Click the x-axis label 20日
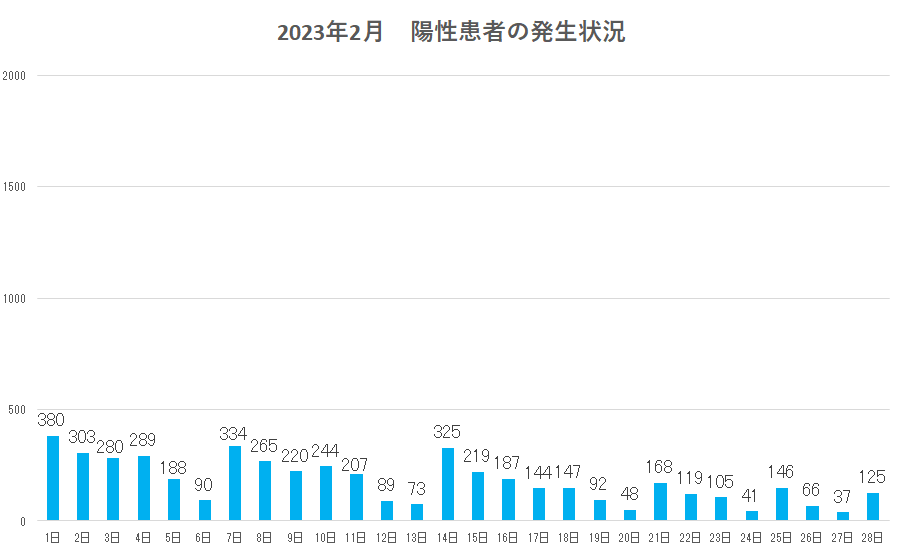This screenshot has width=905, height=558. click(x=629, y=538)
